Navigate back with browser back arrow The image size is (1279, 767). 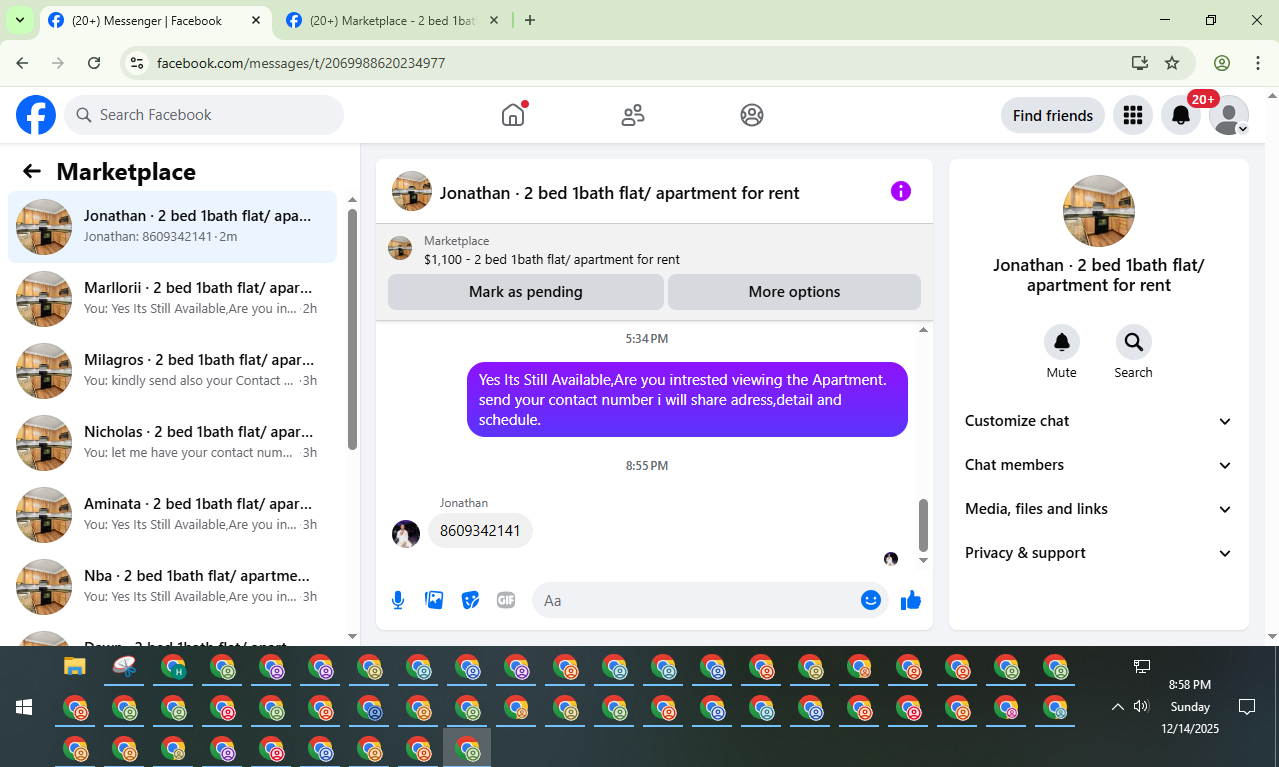coord(22,63)
